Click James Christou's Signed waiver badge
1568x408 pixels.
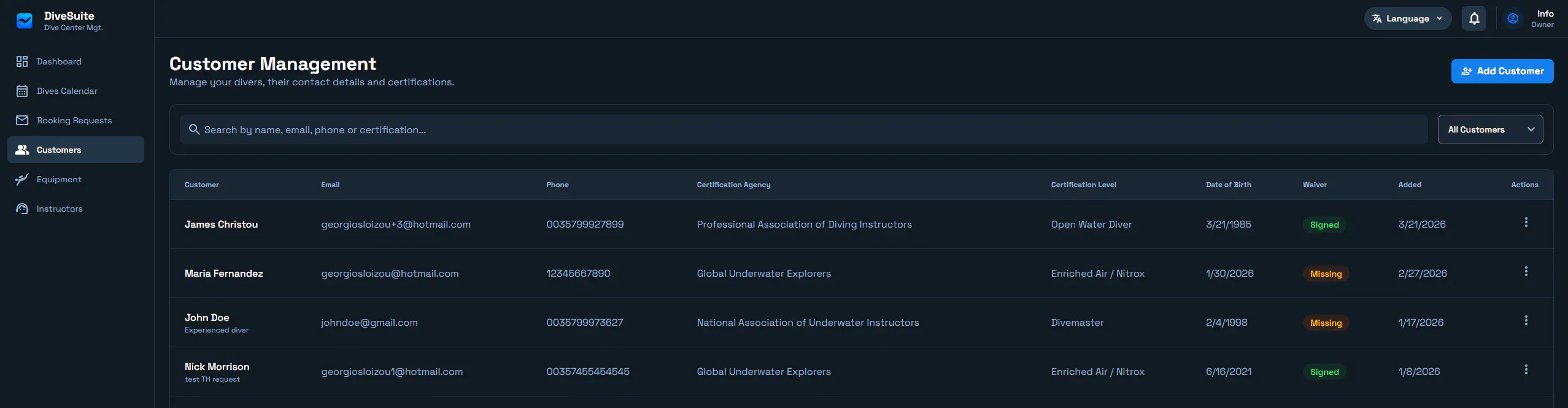click(x=1324, y=225)
